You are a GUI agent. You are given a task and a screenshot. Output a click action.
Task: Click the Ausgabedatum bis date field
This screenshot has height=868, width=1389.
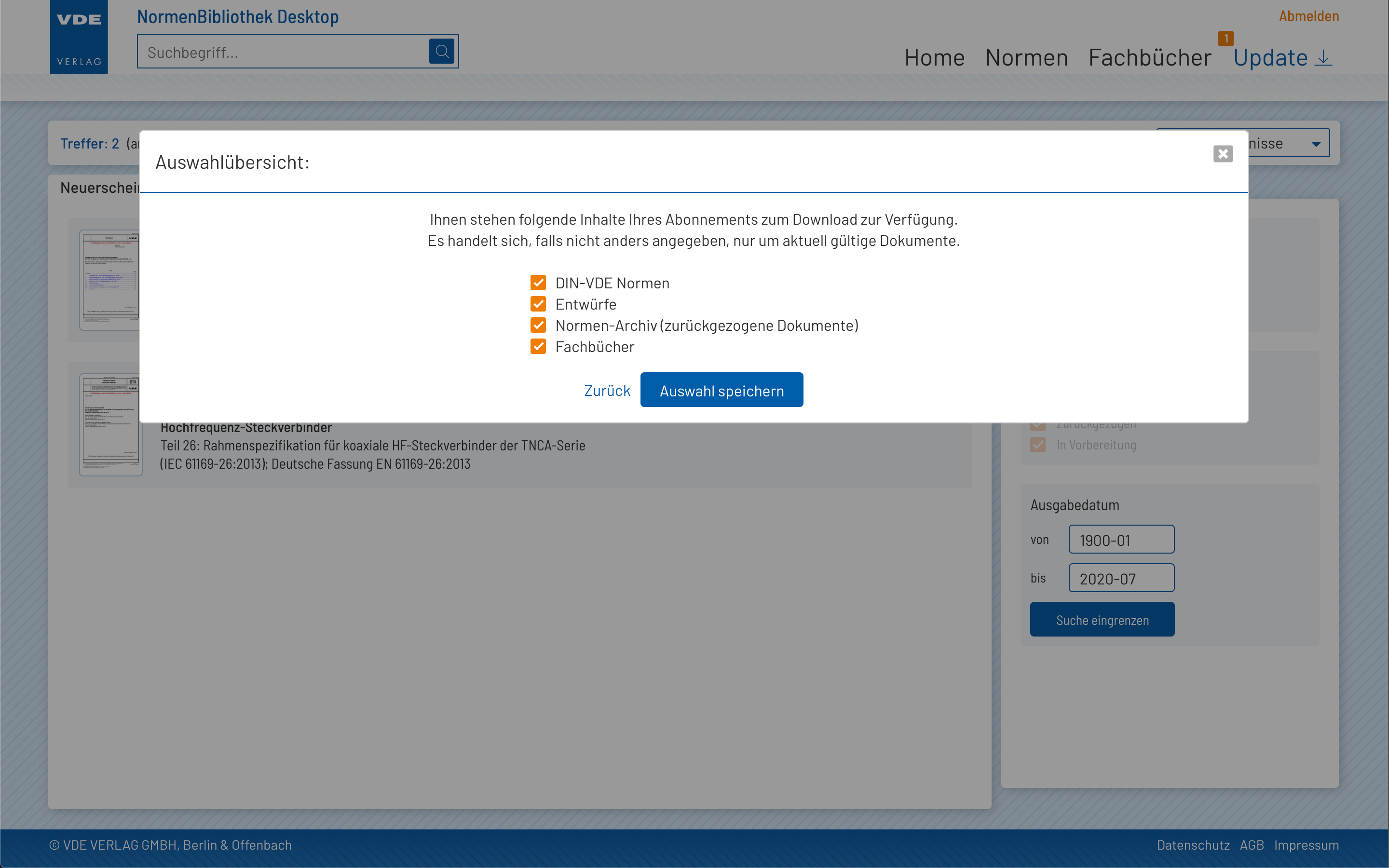coord(1121,578)
